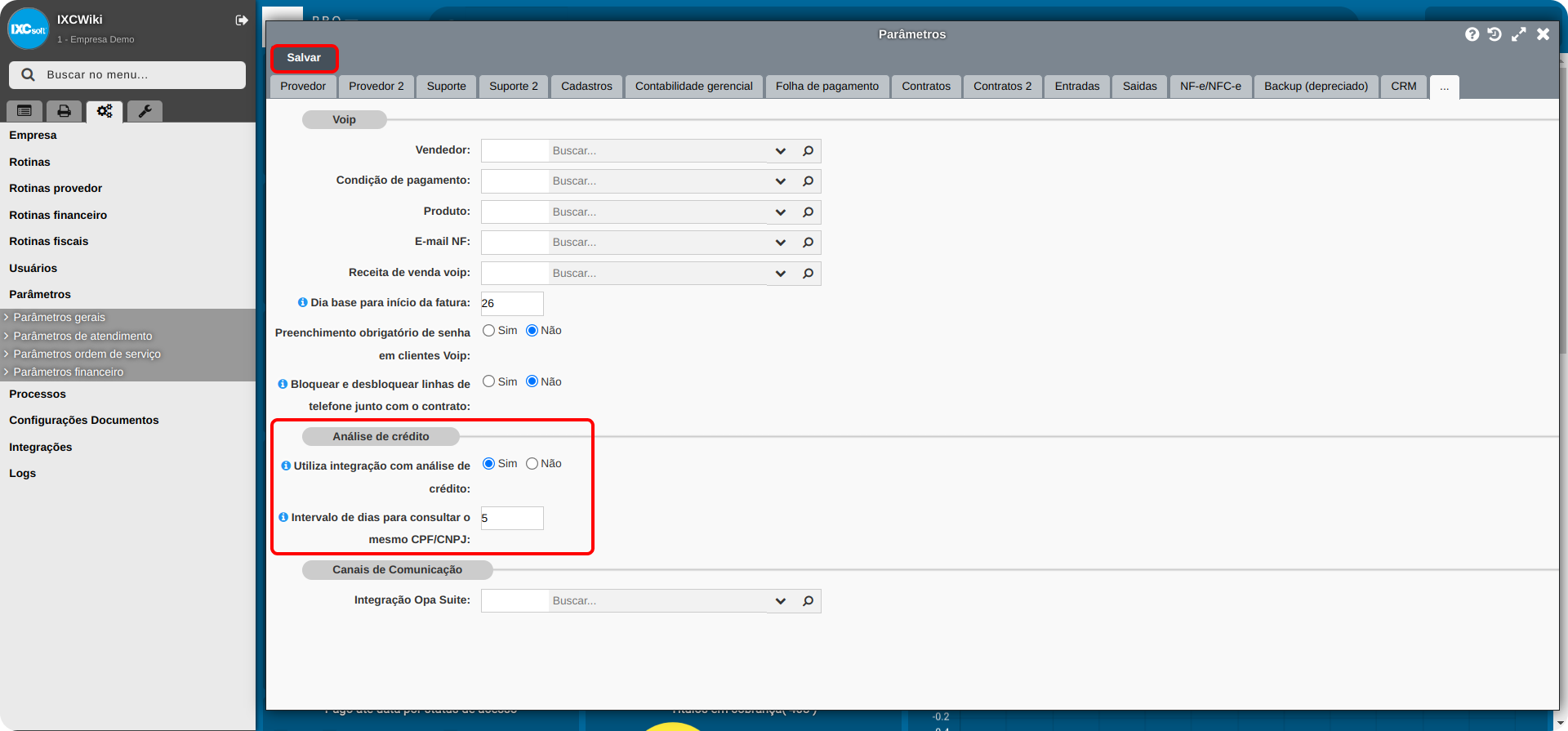Switch to the CRM tab
Viewport: 1568px width, 731px height.
point(1404,87)
